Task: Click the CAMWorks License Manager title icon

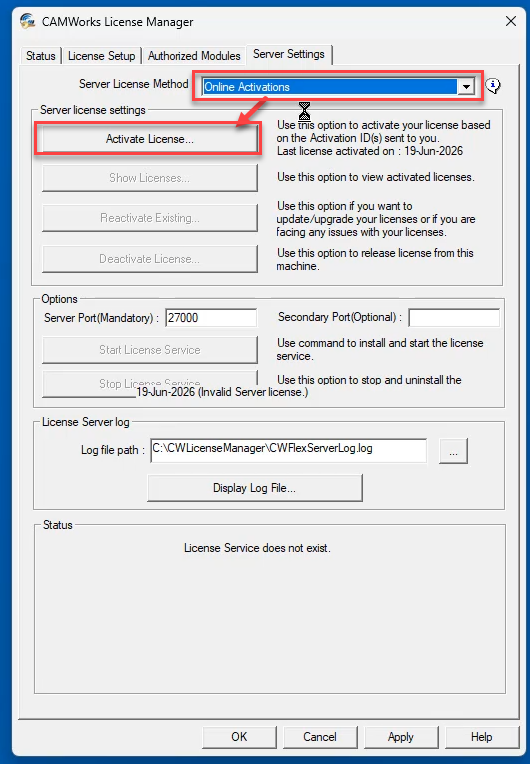Action: click(x=27, y=22)
